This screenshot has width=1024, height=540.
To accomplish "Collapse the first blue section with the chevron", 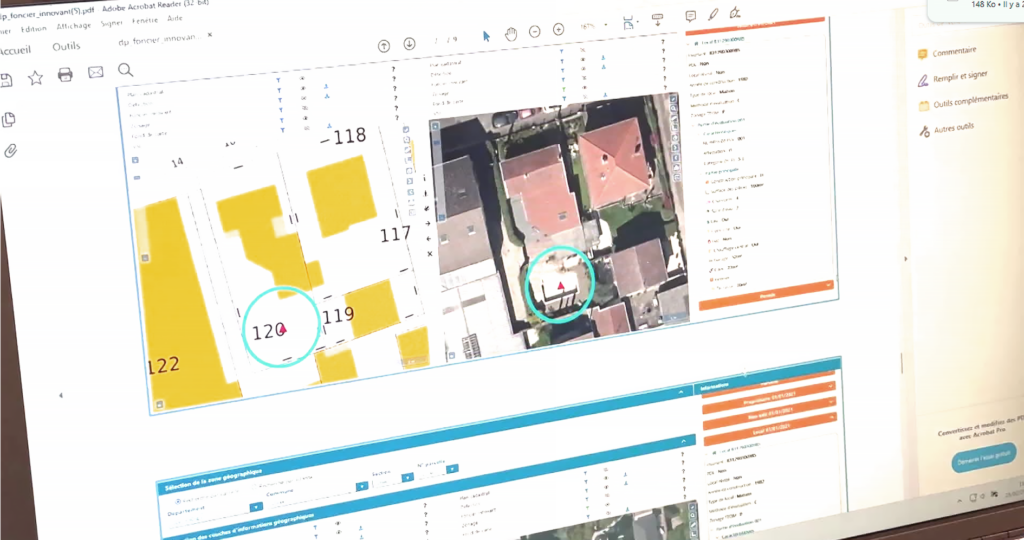I will click(680, 392).
